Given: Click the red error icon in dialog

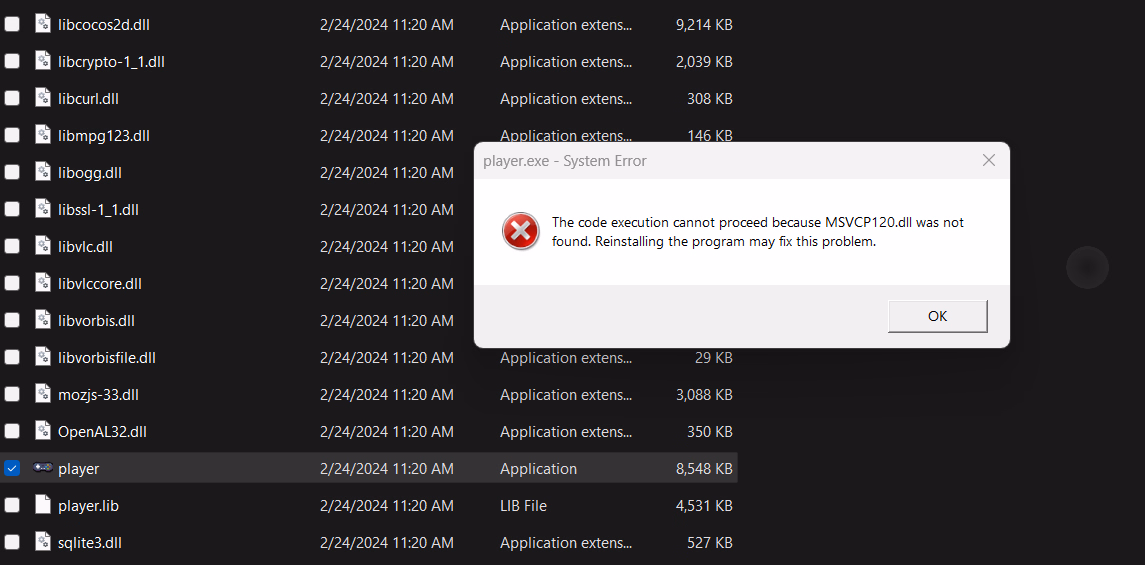Looking at the screenshot, I should pos(520,232).
